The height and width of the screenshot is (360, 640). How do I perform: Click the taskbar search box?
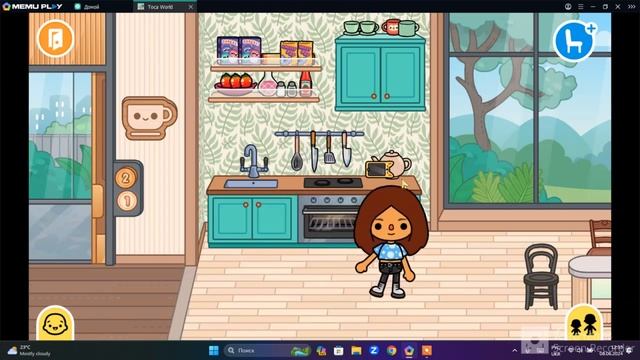[x=266, y=351]
